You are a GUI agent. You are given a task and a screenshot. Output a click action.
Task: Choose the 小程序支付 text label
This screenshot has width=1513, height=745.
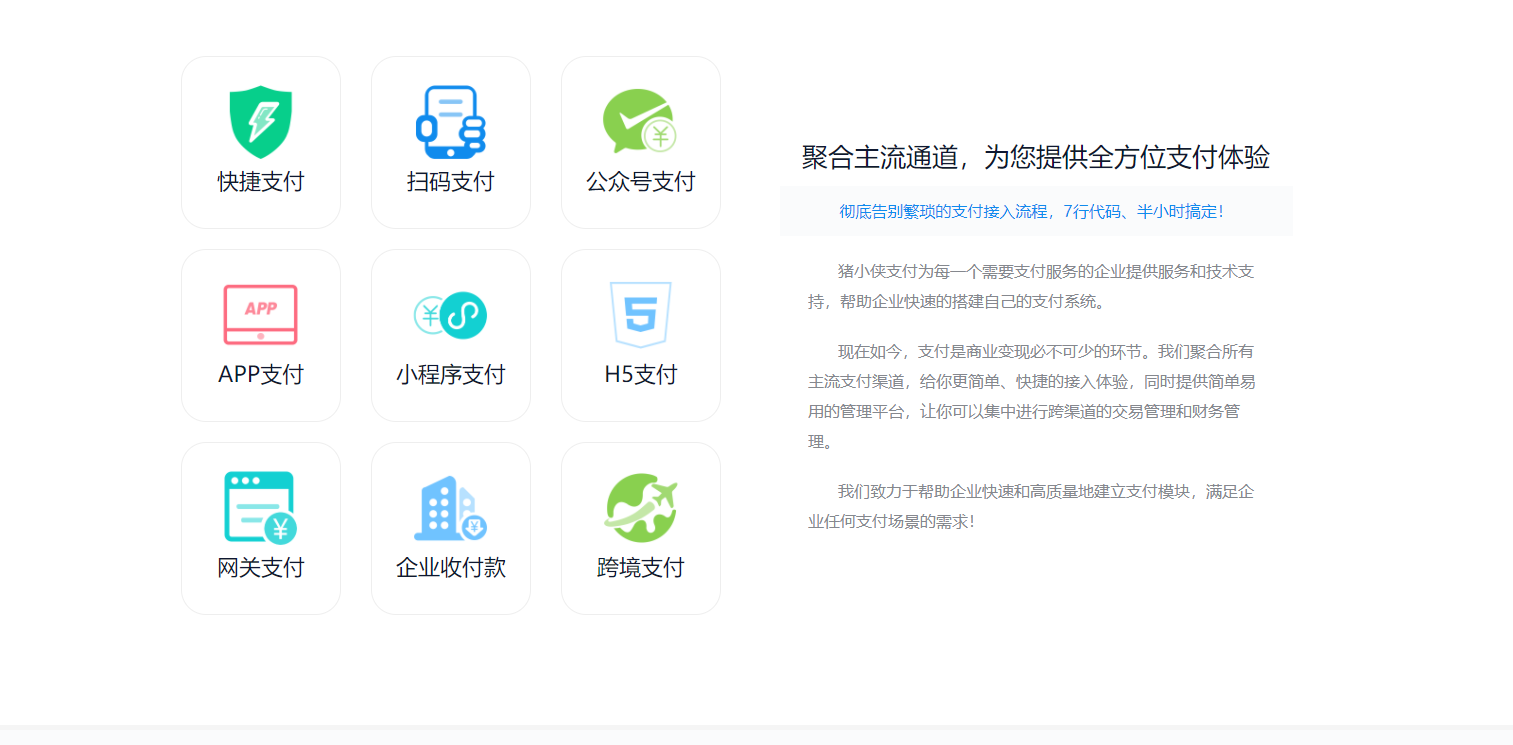click(450, 375)
